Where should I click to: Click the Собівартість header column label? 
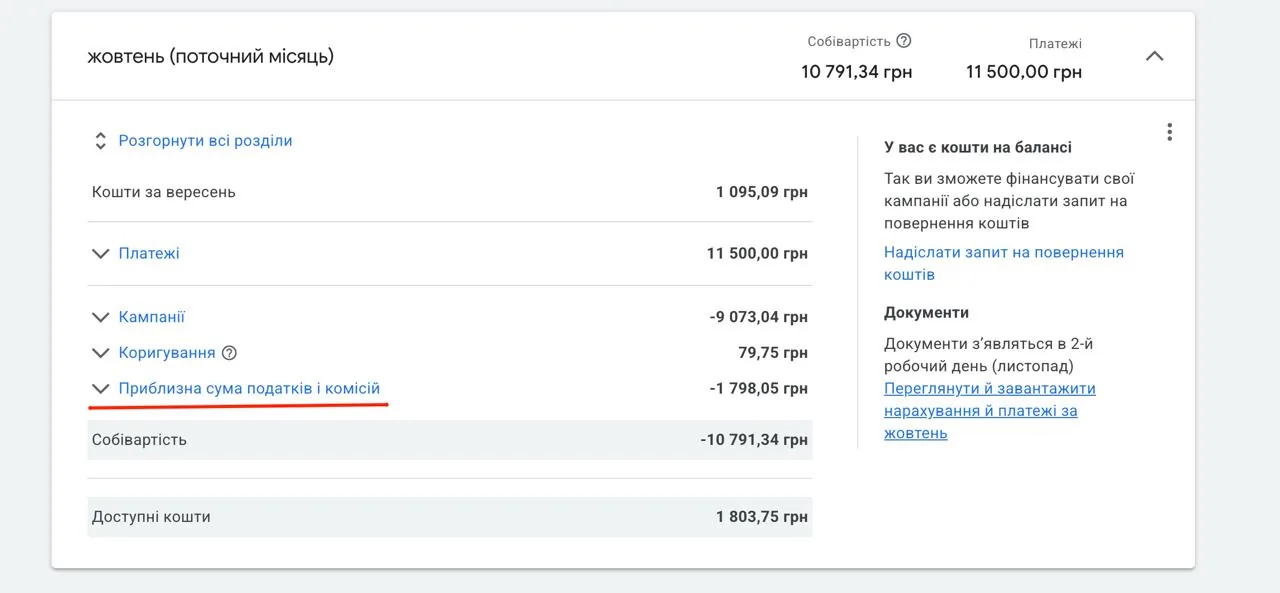coord(849,42)
